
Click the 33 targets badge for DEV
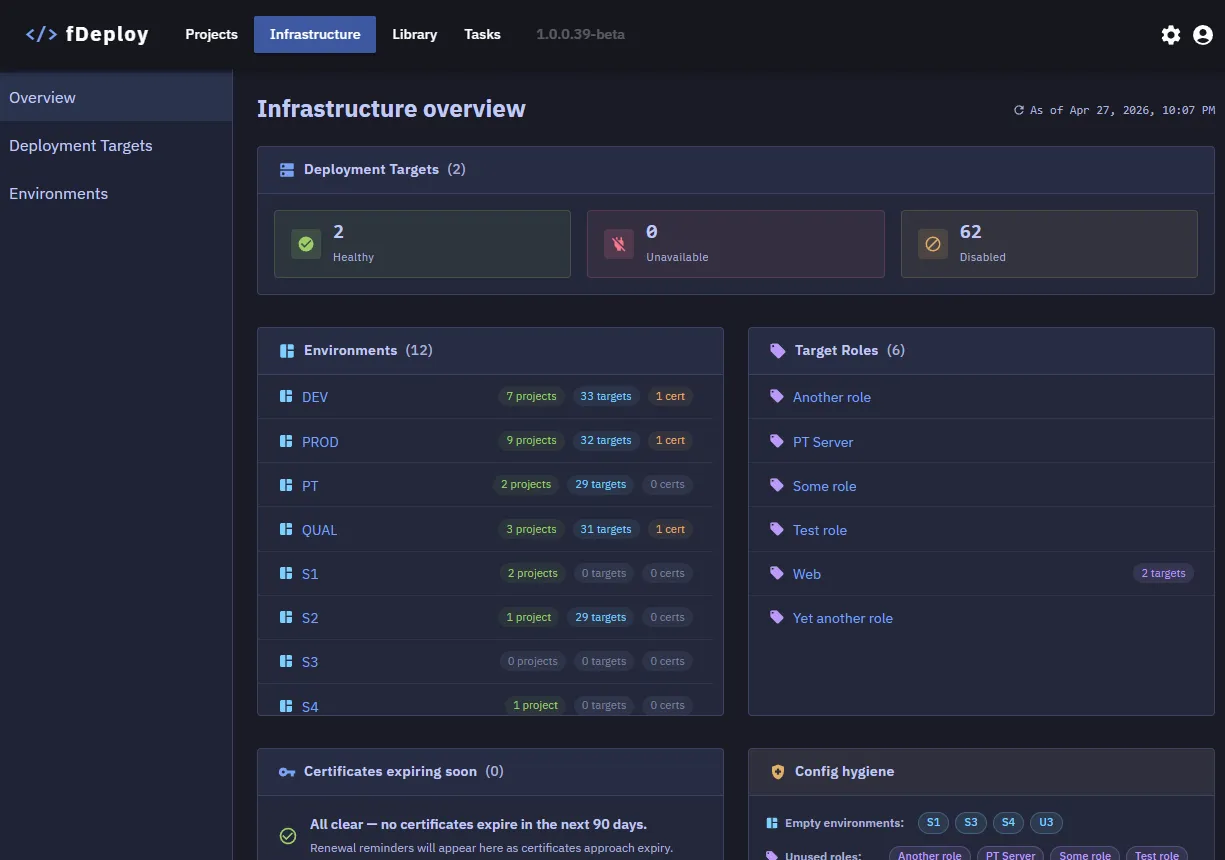coord(606,396)
